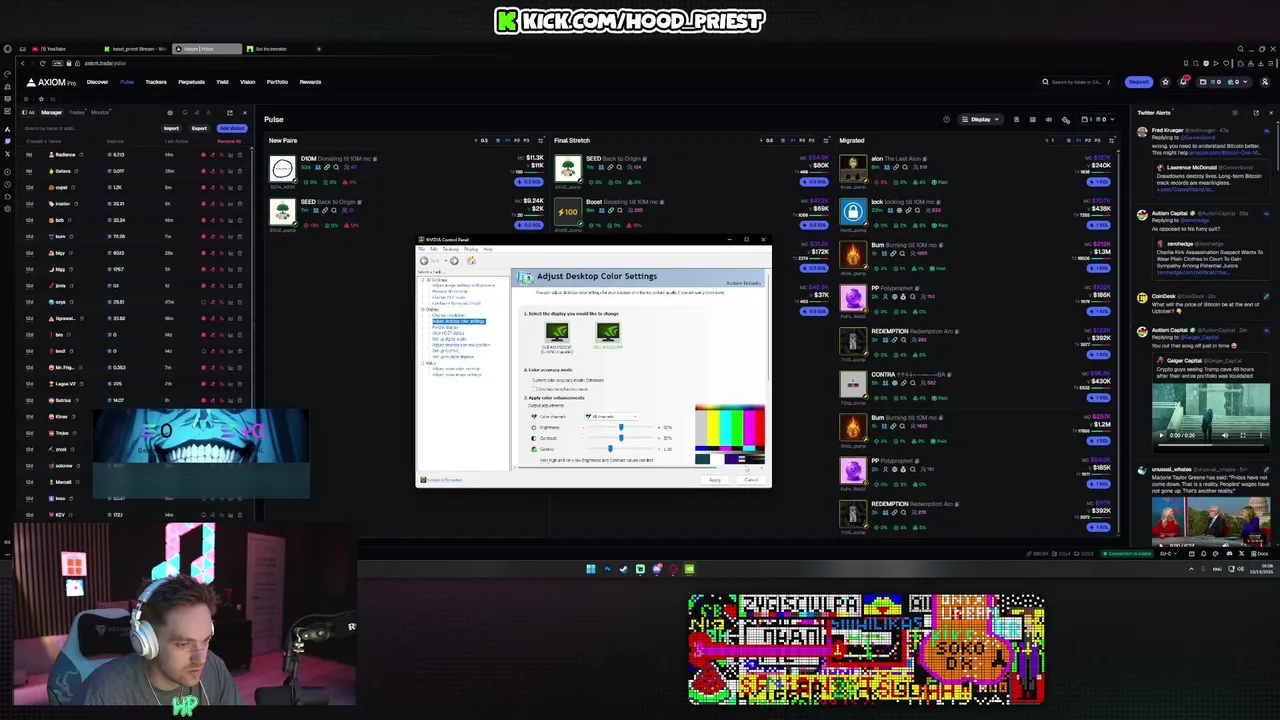Click Deposit button in Axiom header

1138,82
